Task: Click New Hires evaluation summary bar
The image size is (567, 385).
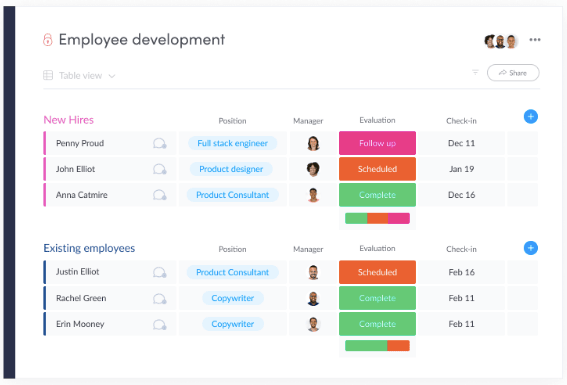Action: [x=377, y=218]
